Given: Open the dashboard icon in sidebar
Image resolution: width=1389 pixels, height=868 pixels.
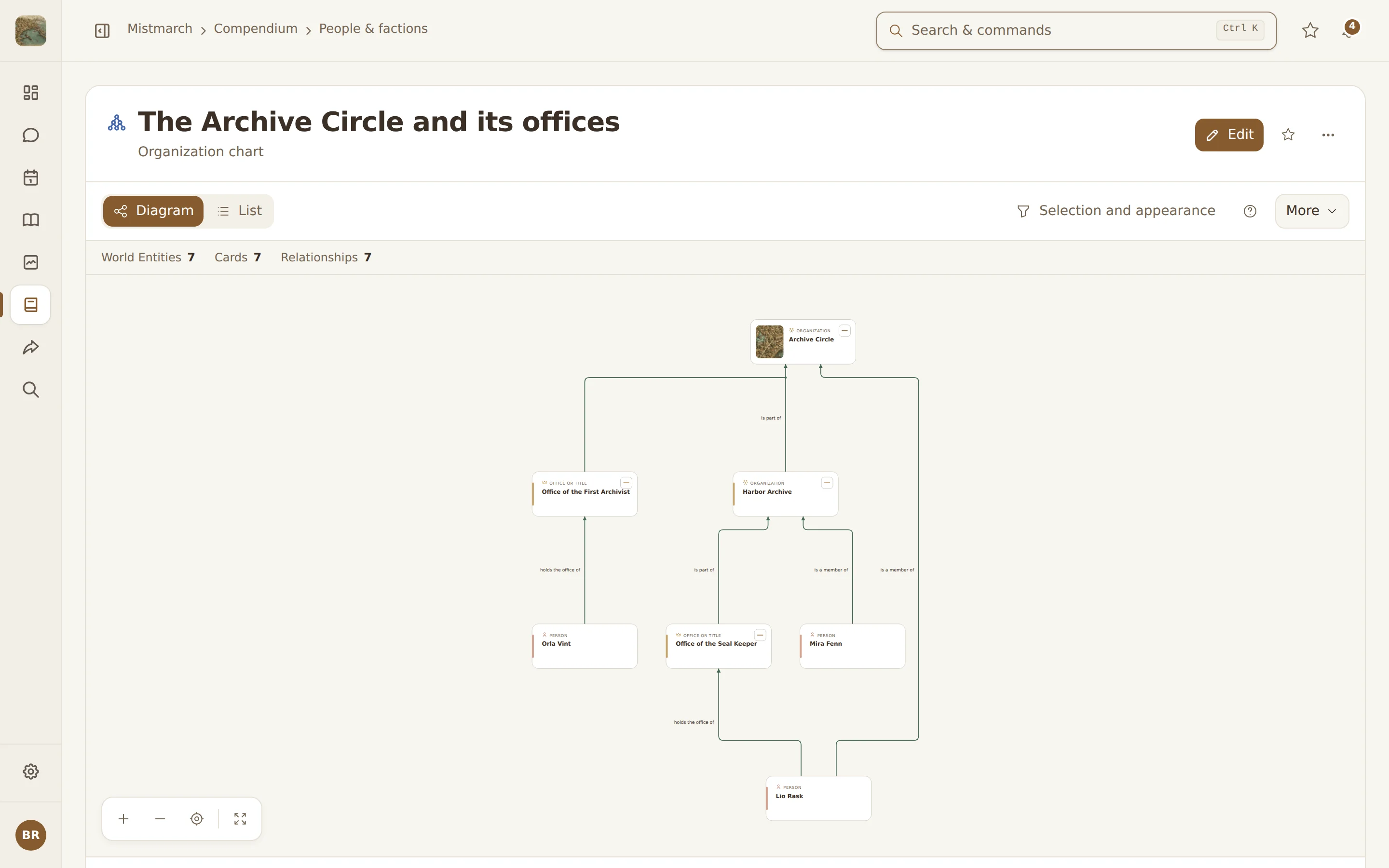Looking at the screenshot, I should (x=30, y=93).
